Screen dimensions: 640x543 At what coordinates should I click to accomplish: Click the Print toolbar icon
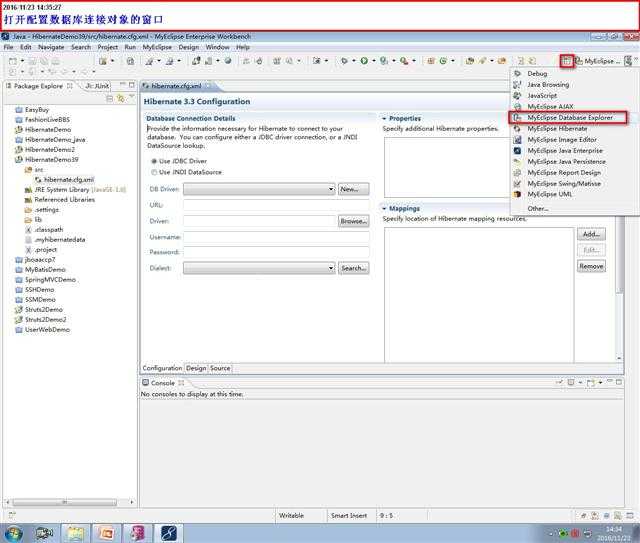click(55, 61)
